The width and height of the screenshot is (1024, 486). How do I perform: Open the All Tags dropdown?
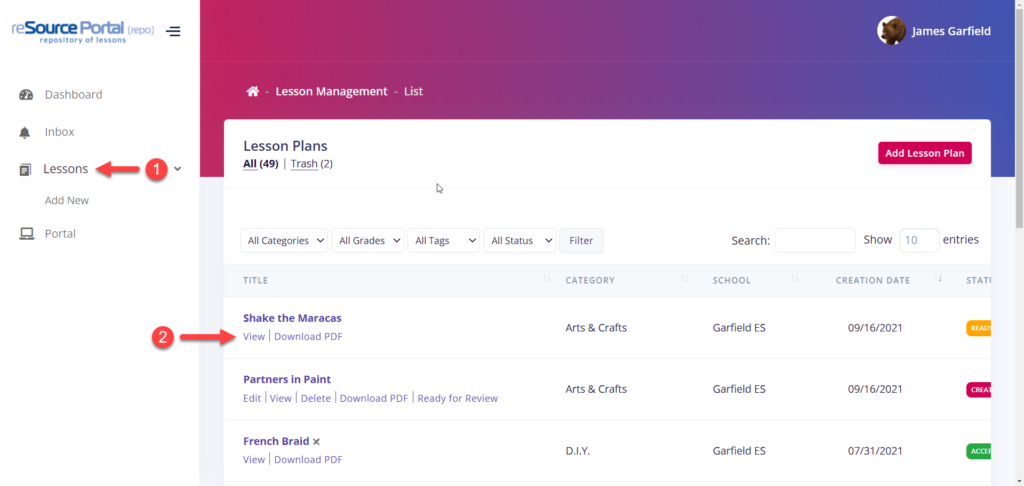point(444,241)
